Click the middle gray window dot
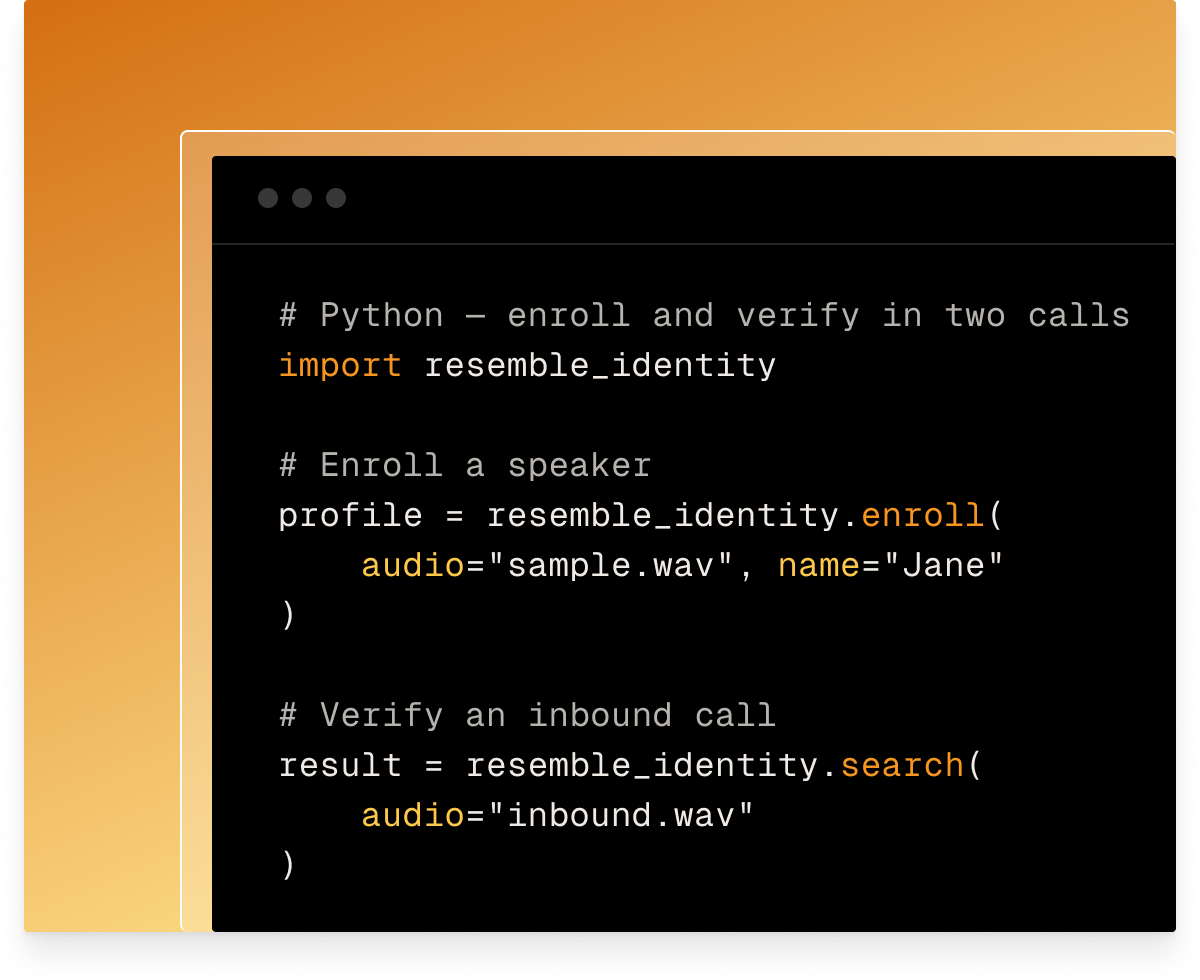 pos(302,198)
